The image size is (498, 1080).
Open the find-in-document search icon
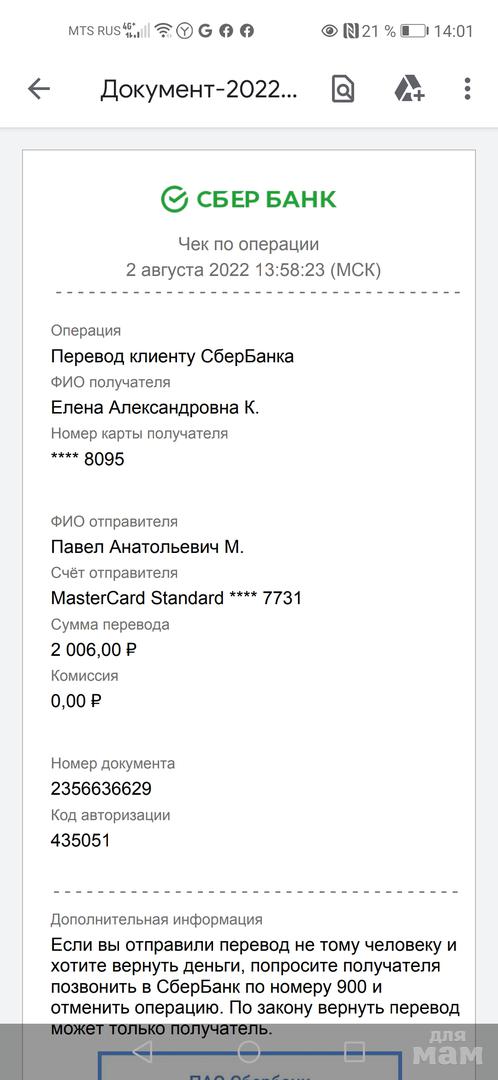click(x=343, y=89)
